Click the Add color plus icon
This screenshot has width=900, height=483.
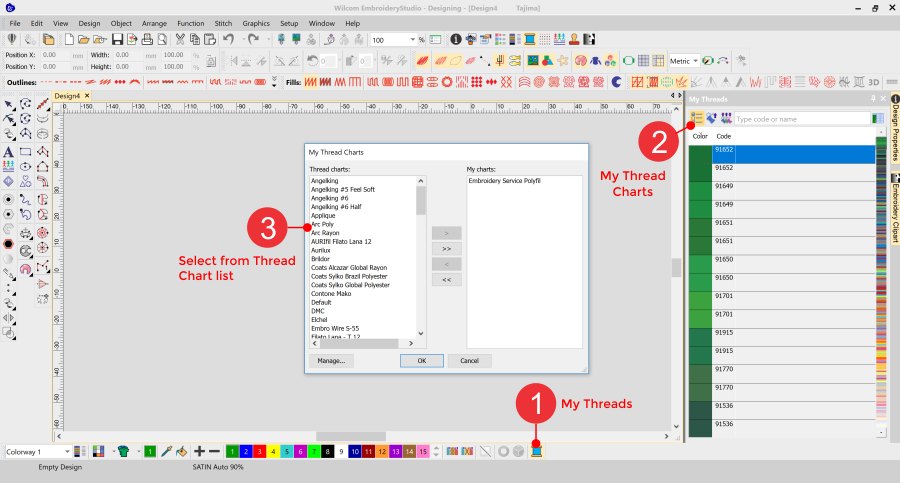[x=199, y=452]
